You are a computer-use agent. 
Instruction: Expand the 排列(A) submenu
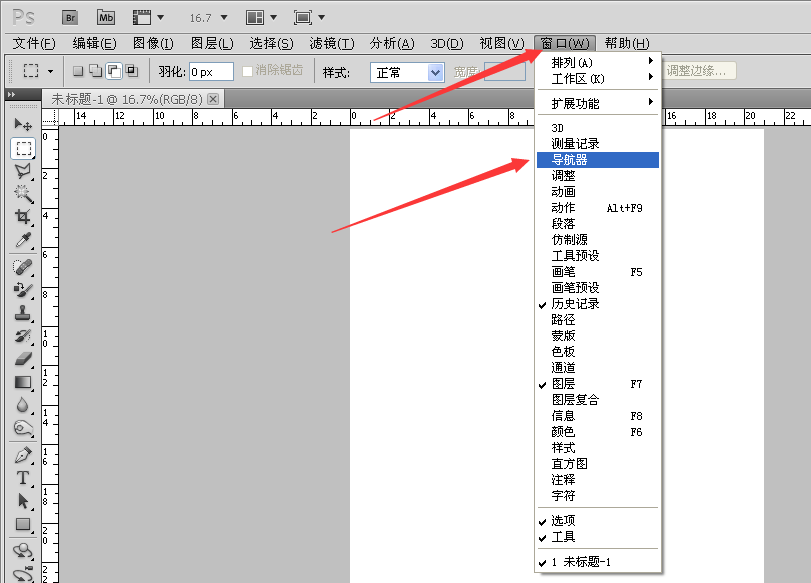pyautogui.click(x=598, y=63)
